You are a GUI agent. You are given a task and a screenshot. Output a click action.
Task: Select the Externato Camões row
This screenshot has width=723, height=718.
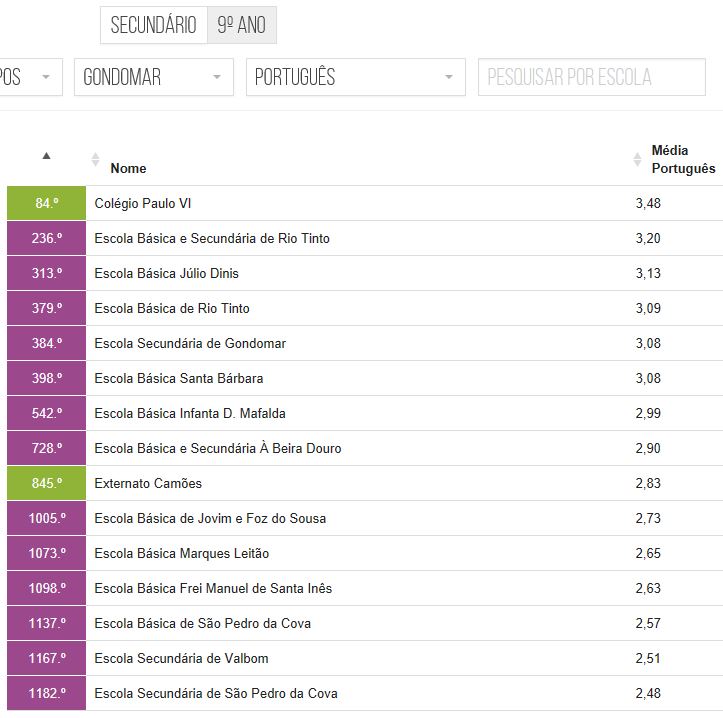click(365, 483)
